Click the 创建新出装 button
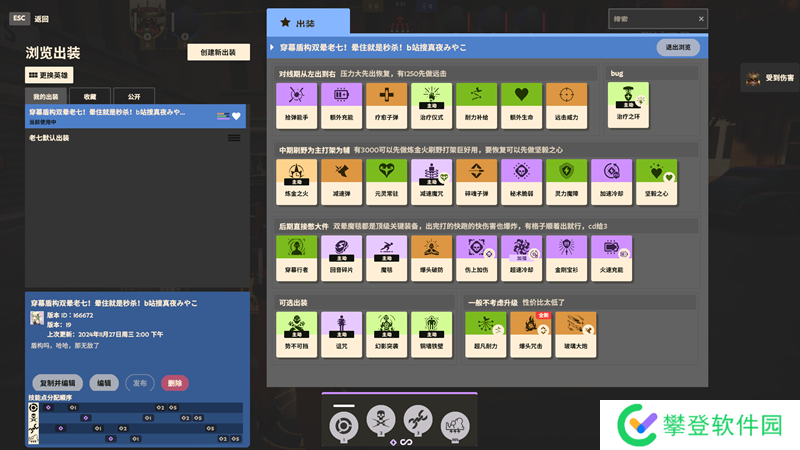The width and height of the screenshot is (800, 450). point(218,52)
